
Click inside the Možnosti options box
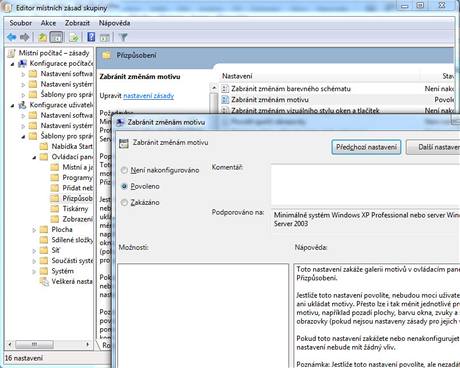tap(203, 316)
